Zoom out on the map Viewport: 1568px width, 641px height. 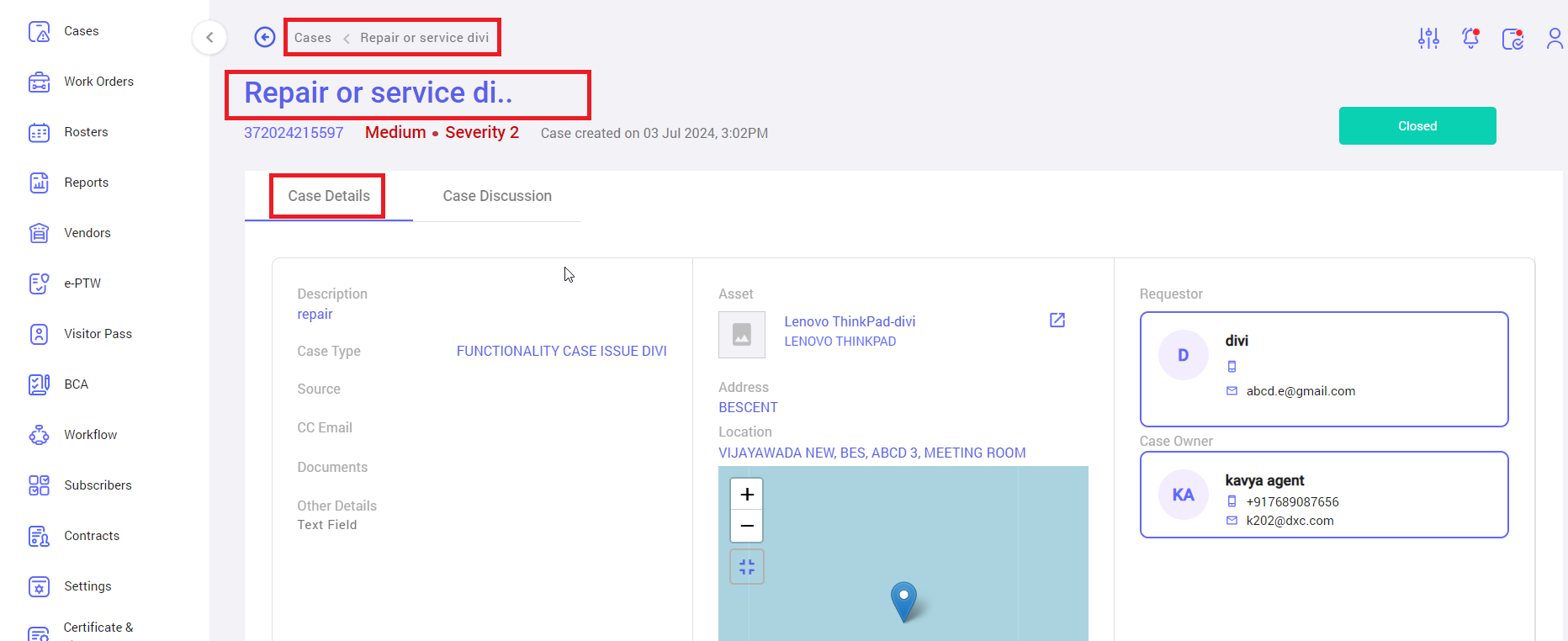click(x=747, y=526)
